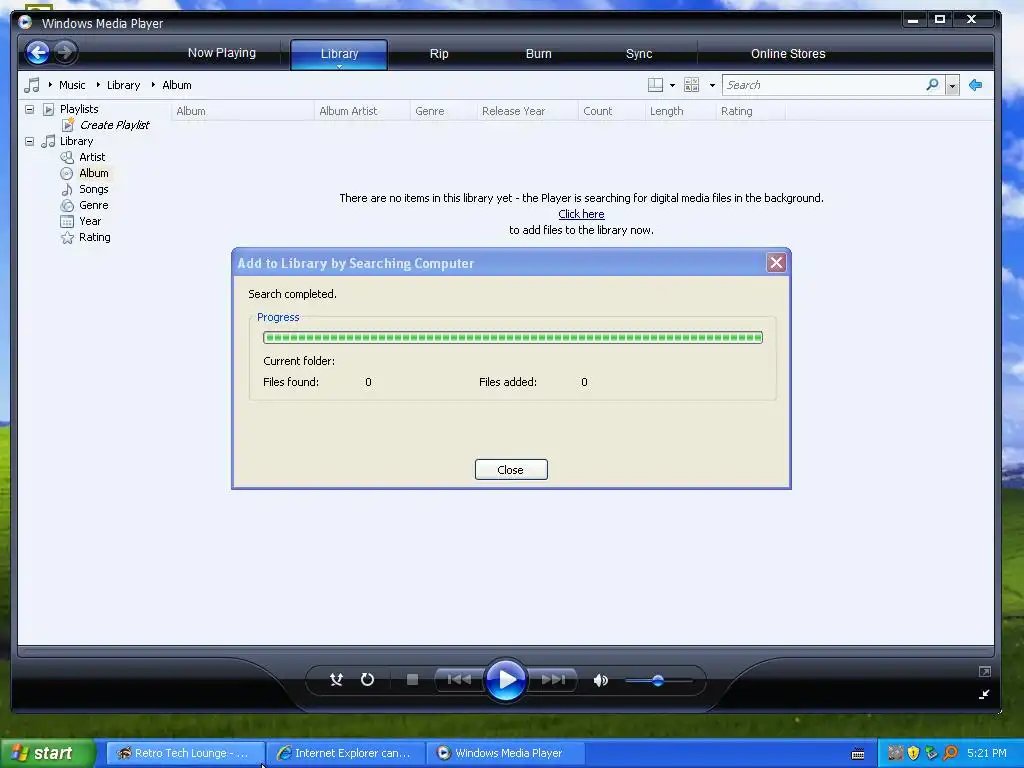Click the full screen view icon
Viewport: 1024px width, 768px height.
(985, 671)
